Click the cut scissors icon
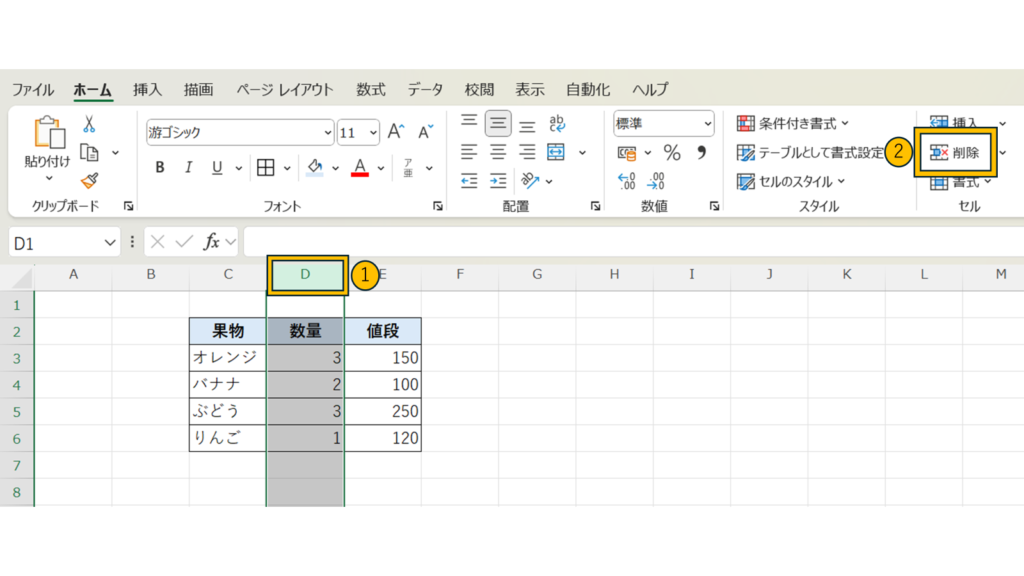1024x576 pixels. pos(89,124)
